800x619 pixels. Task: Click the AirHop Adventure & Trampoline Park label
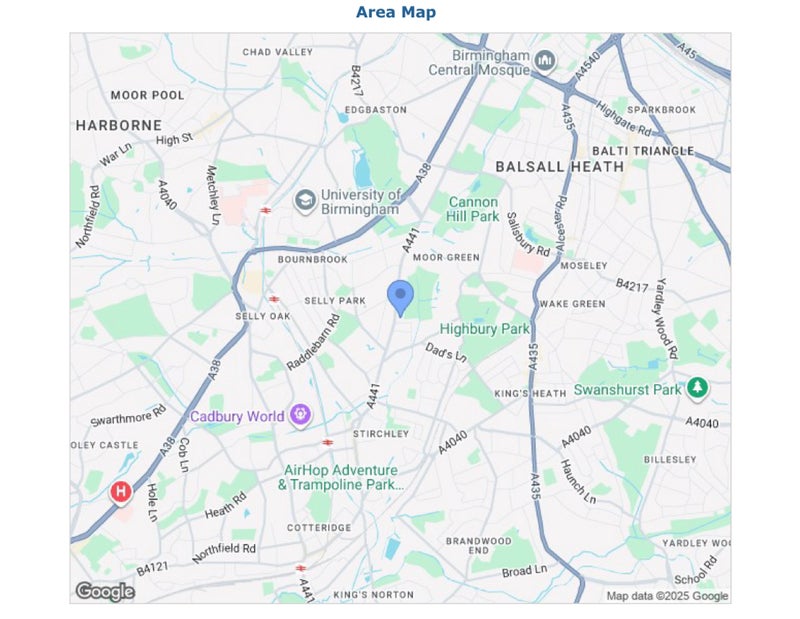pos(340,477)
